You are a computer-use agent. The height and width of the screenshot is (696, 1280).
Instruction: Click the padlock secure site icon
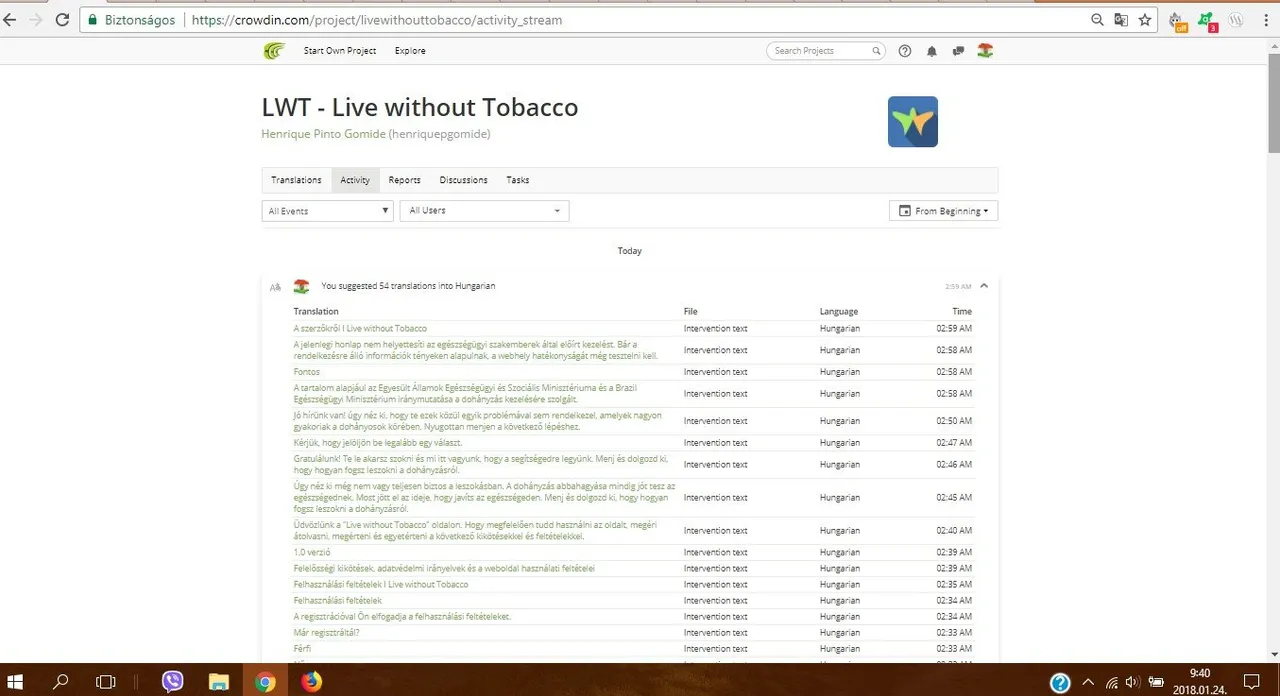coord(93,19)
